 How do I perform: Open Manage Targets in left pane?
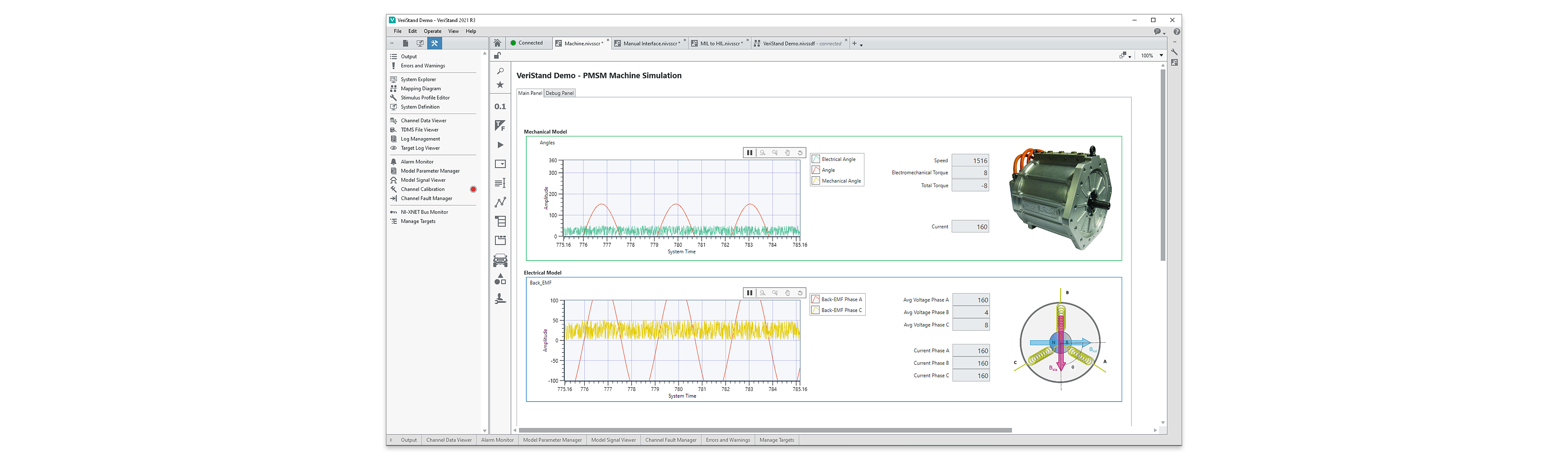coord(418,221)
